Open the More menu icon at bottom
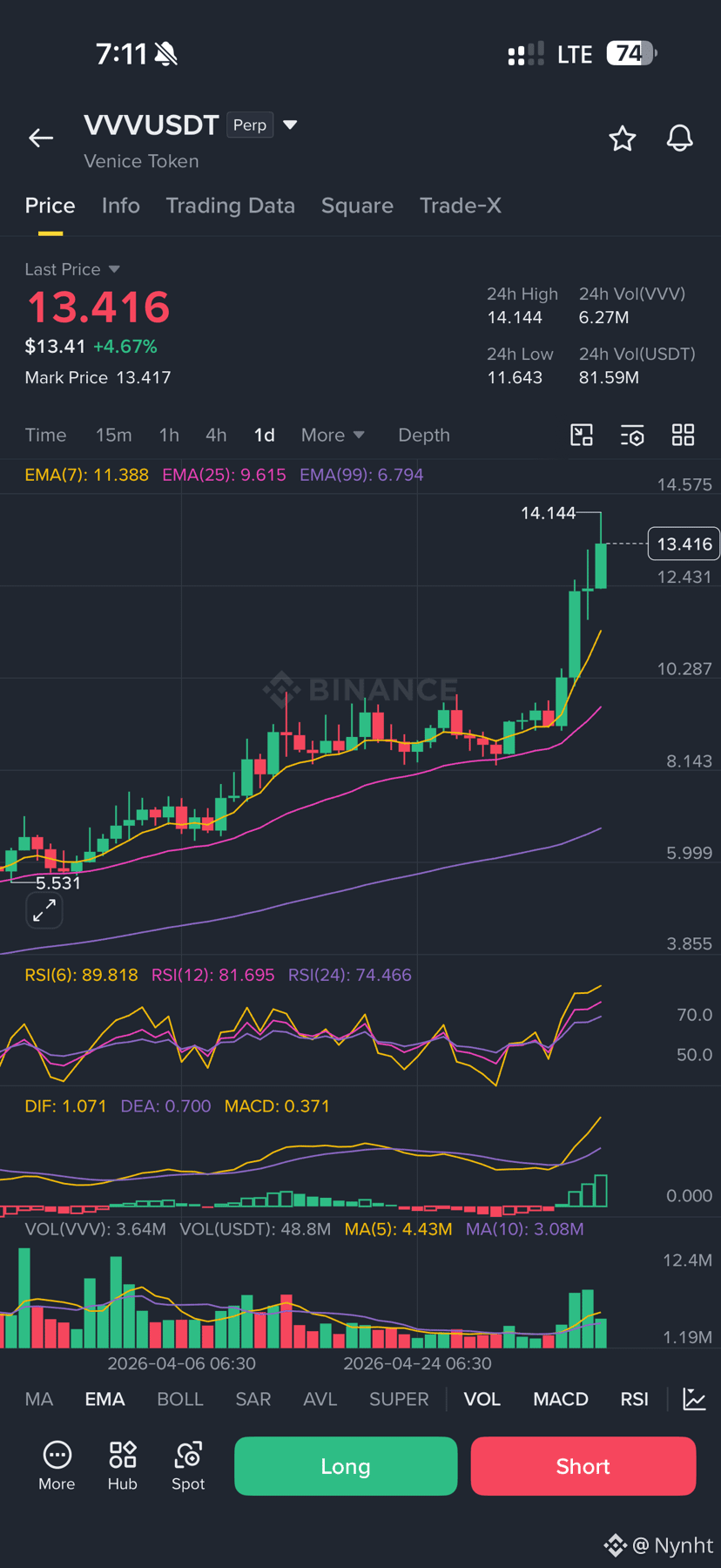The height and width of the screenshot is (1568, 721). [57, 1466]
